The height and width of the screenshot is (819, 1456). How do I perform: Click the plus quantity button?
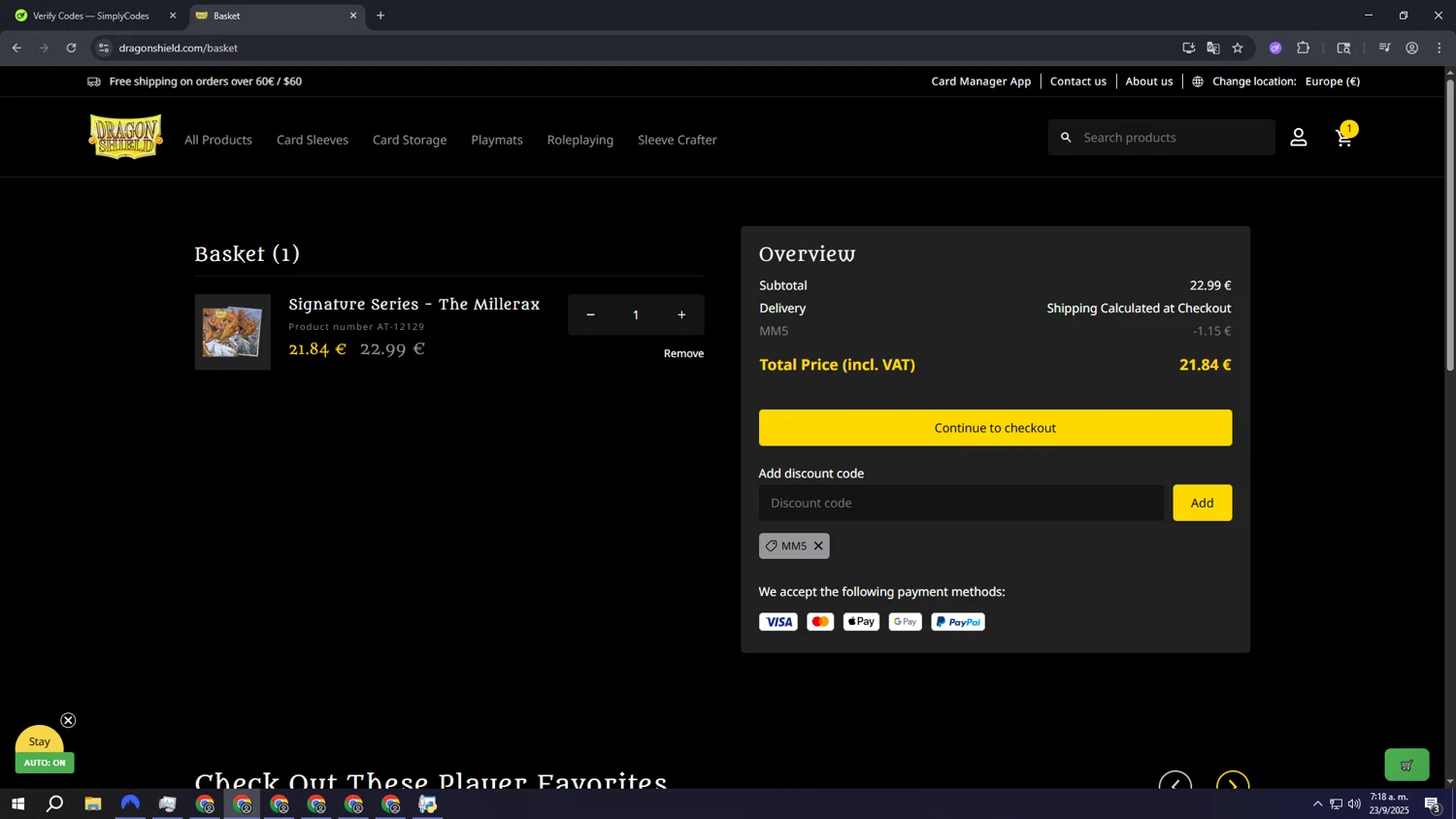681,314
